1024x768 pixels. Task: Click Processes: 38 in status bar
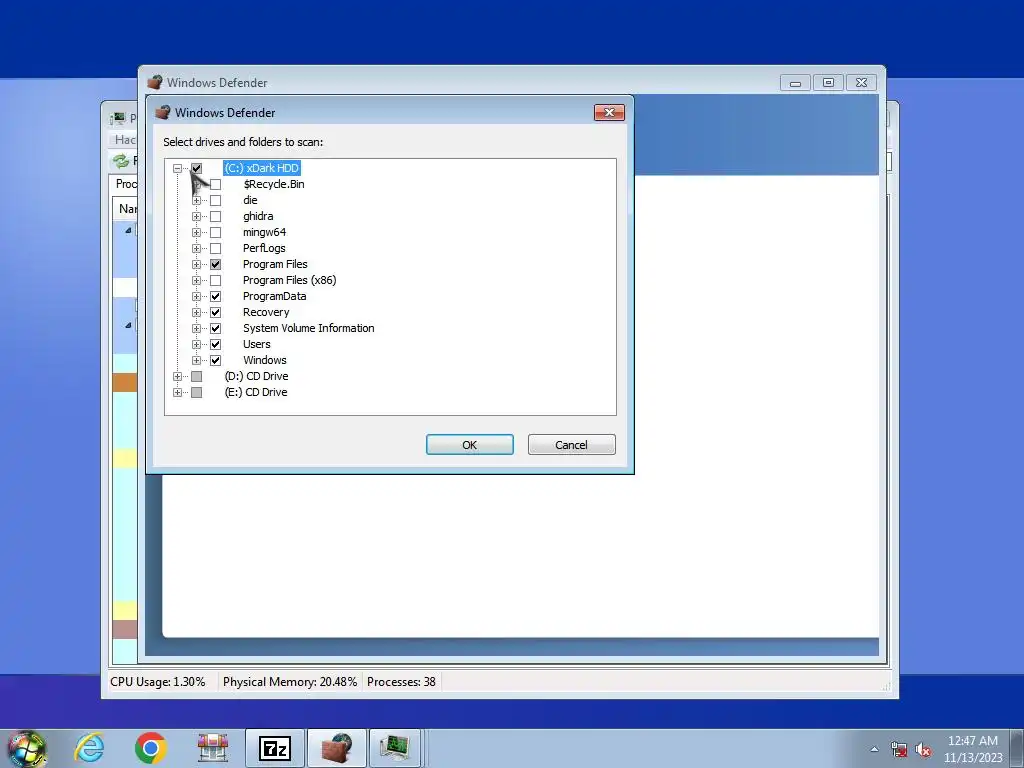401,682
